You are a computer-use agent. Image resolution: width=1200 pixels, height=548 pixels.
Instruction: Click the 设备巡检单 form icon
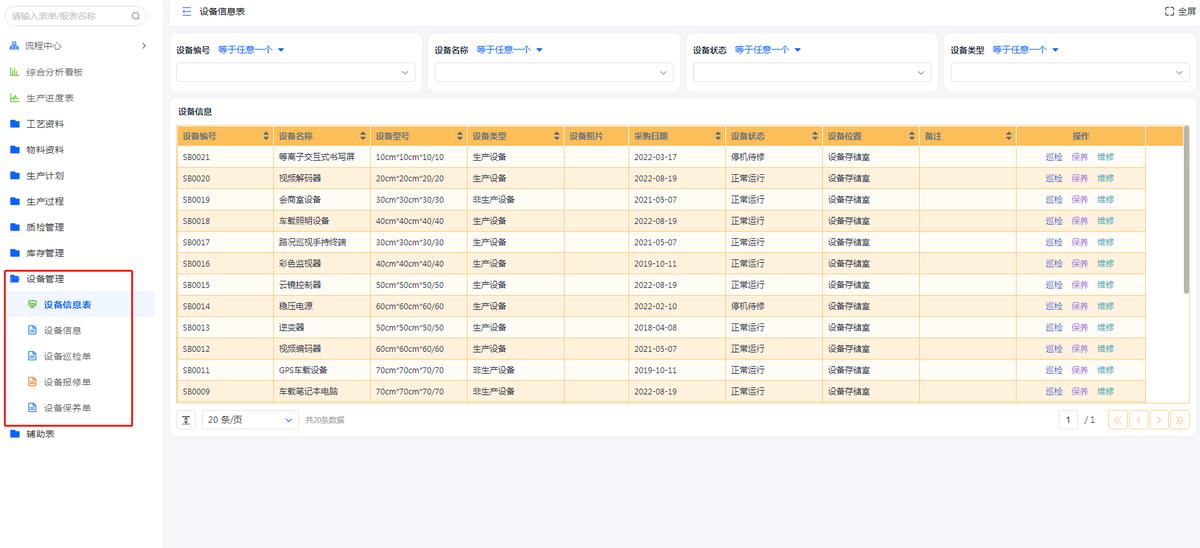(x=32, y=356)
